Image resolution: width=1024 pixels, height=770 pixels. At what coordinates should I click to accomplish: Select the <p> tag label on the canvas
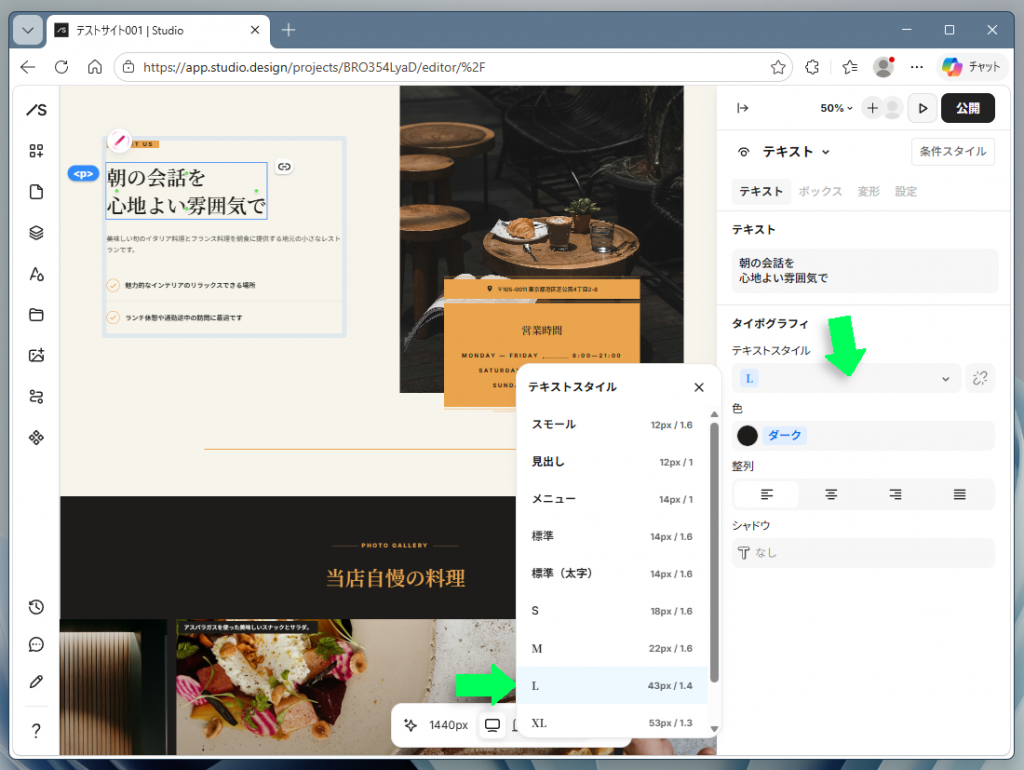(83, 174)
